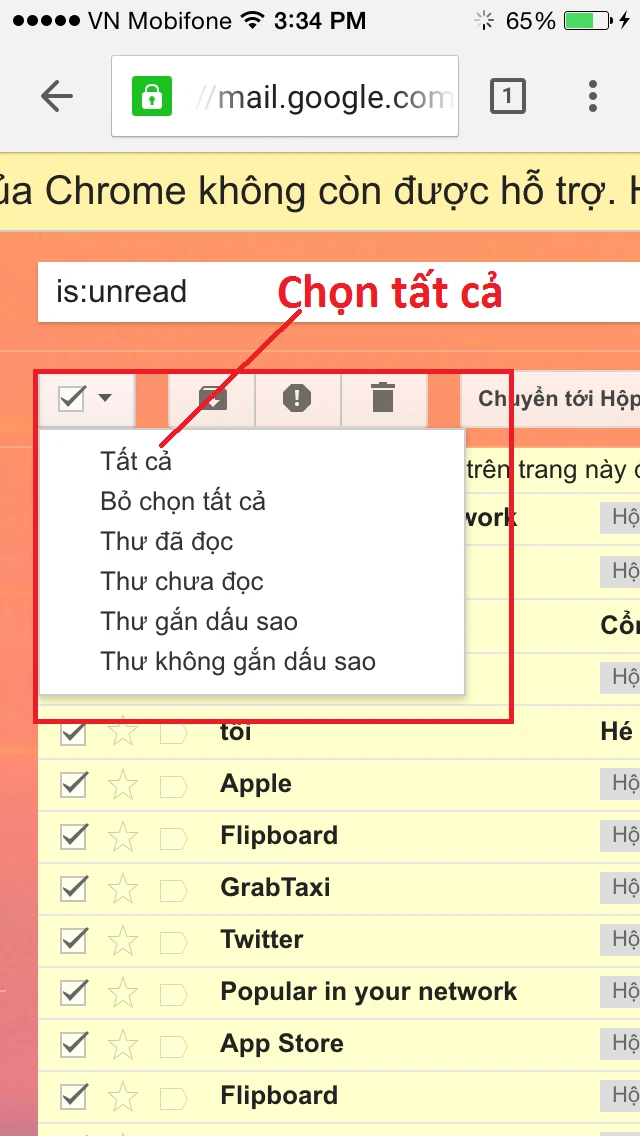Select 'Tất cả' from selection menu
The width and height of the screenshot is (640, 1136).
click(136, 461)
